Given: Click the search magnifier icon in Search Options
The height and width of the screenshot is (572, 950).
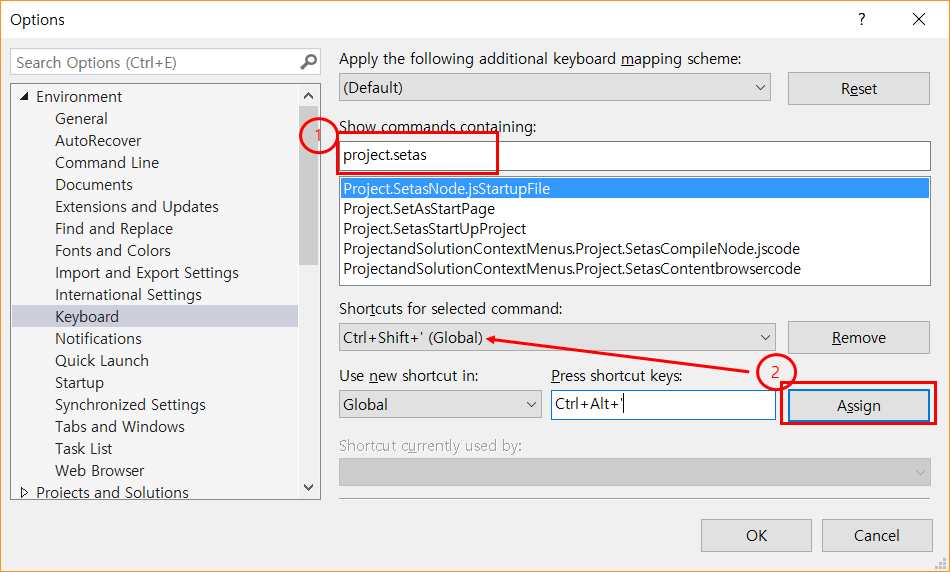Looking at the screenshot, I should (308, 62).
